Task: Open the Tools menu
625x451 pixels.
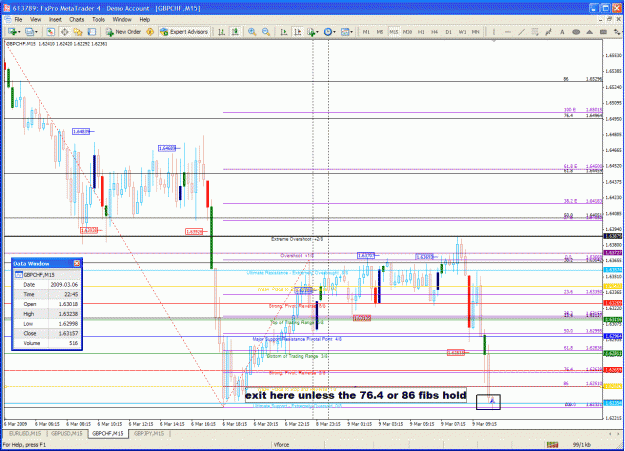Action: point(98,19)
